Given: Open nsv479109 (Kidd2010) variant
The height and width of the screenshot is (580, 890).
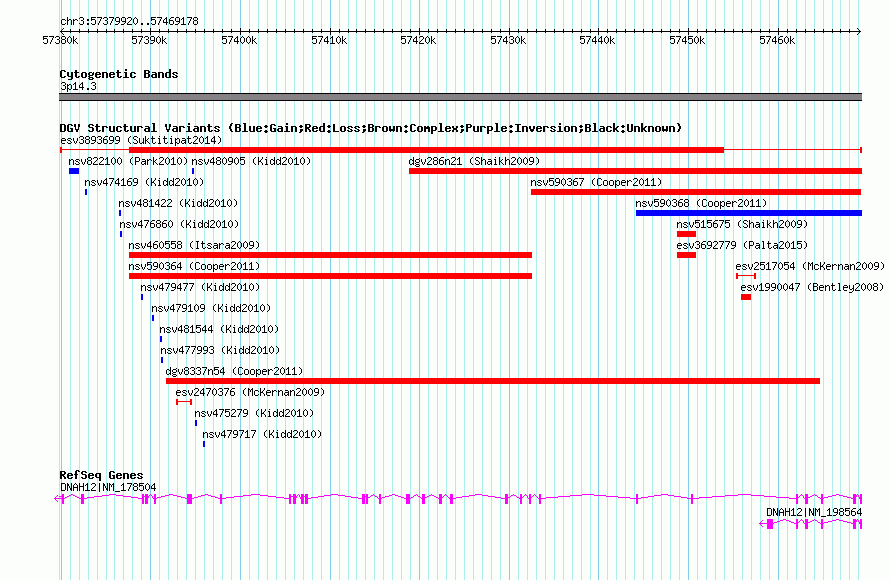Looking at the screenshot, I should click(211, 308).
